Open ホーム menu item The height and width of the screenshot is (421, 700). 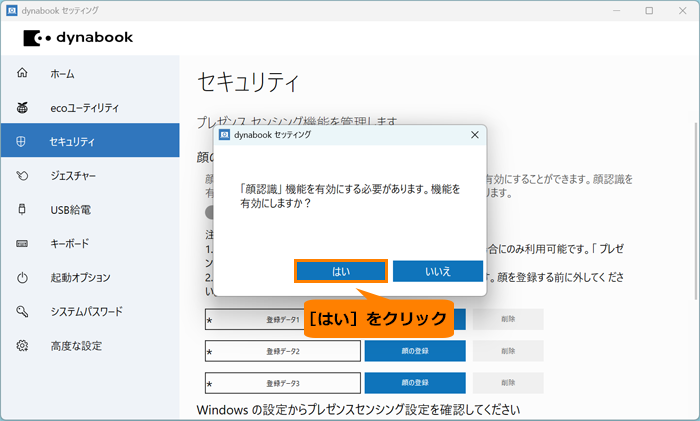pyautogui.click(x=90, y=73)
